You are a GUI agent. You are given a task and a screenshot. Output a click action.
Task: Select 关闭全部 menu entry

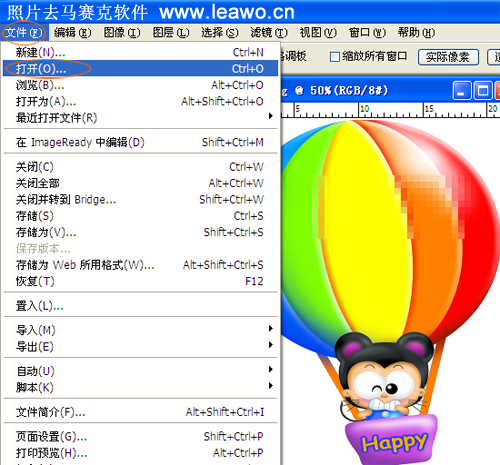click(x=140, y=183)
